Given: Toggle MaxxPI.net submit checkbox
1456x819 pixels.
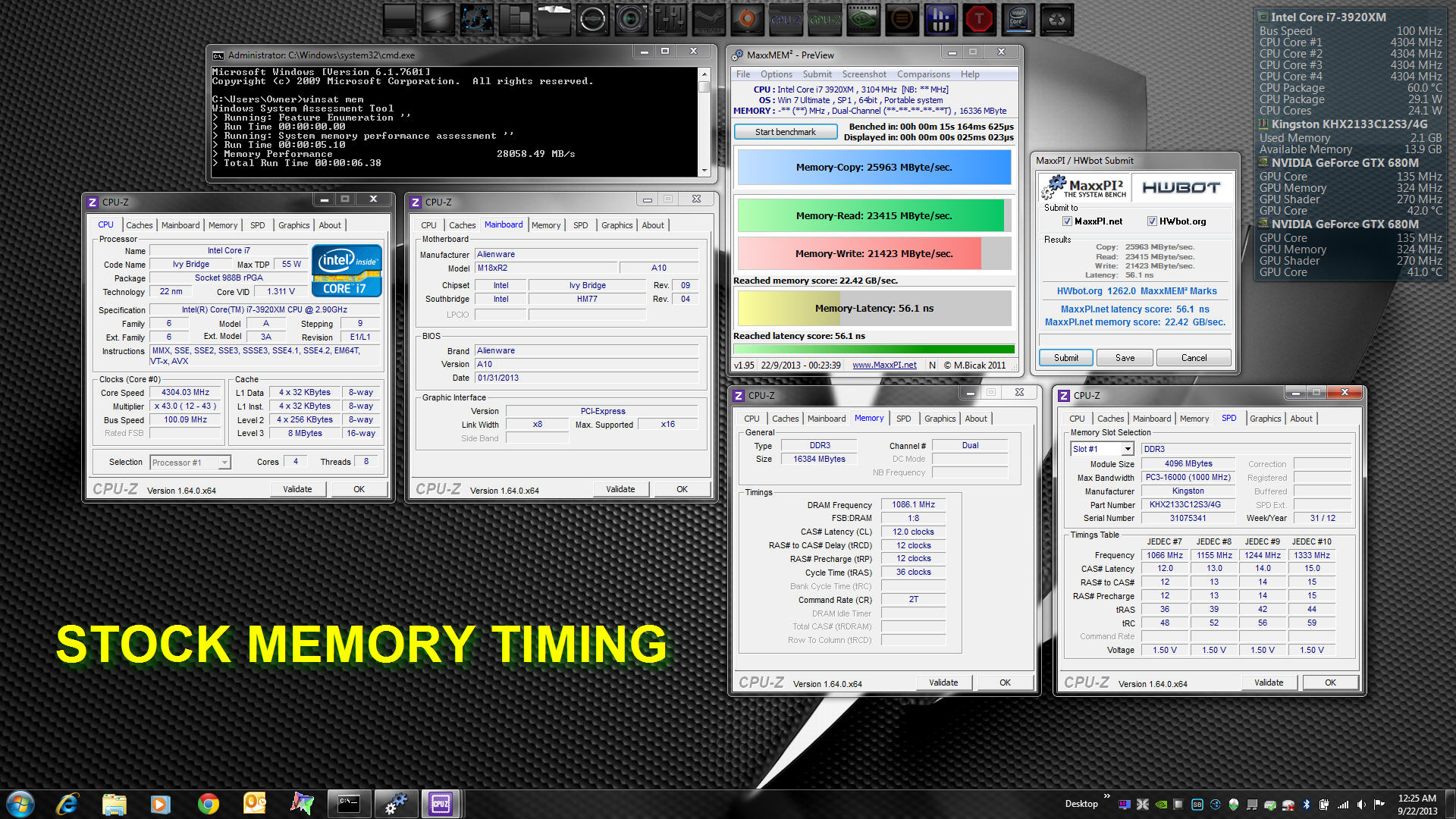Looking at the screenshot, I should (1067, 221).
